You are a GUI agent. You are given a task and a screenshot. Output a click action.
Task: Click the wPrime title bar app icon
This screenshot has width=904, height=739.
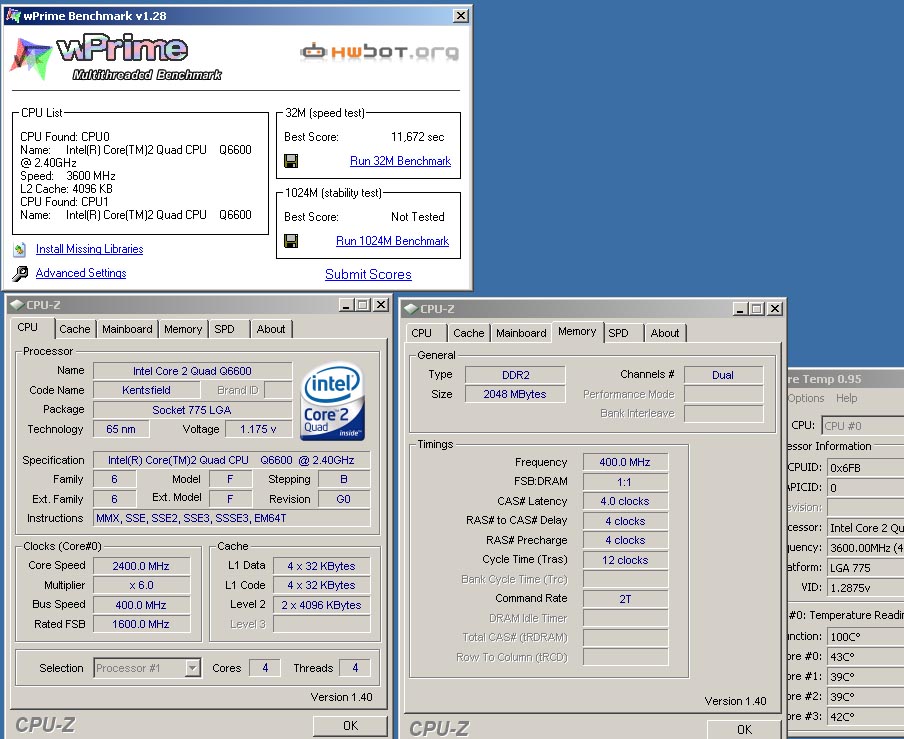(x=13, y=16)
